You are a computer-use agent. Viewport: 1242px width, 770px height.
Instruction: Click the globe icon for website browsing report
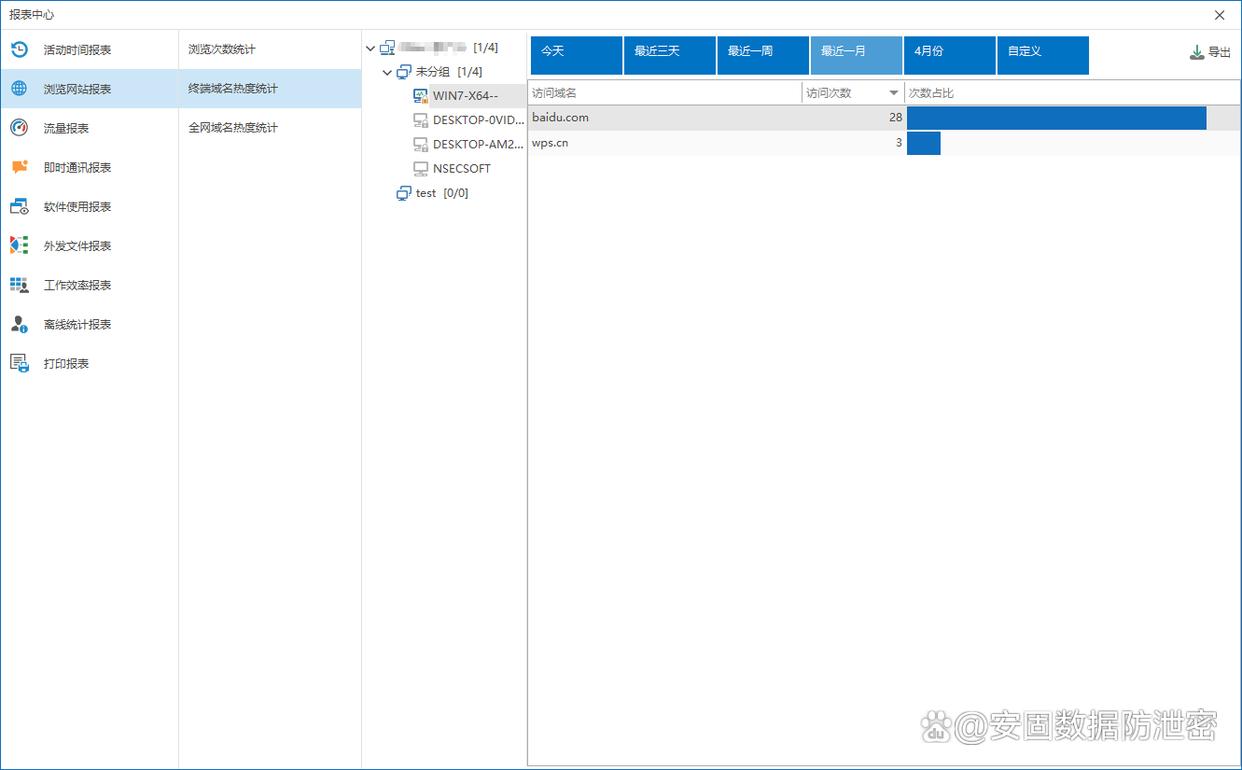click(x=19, y=88)
